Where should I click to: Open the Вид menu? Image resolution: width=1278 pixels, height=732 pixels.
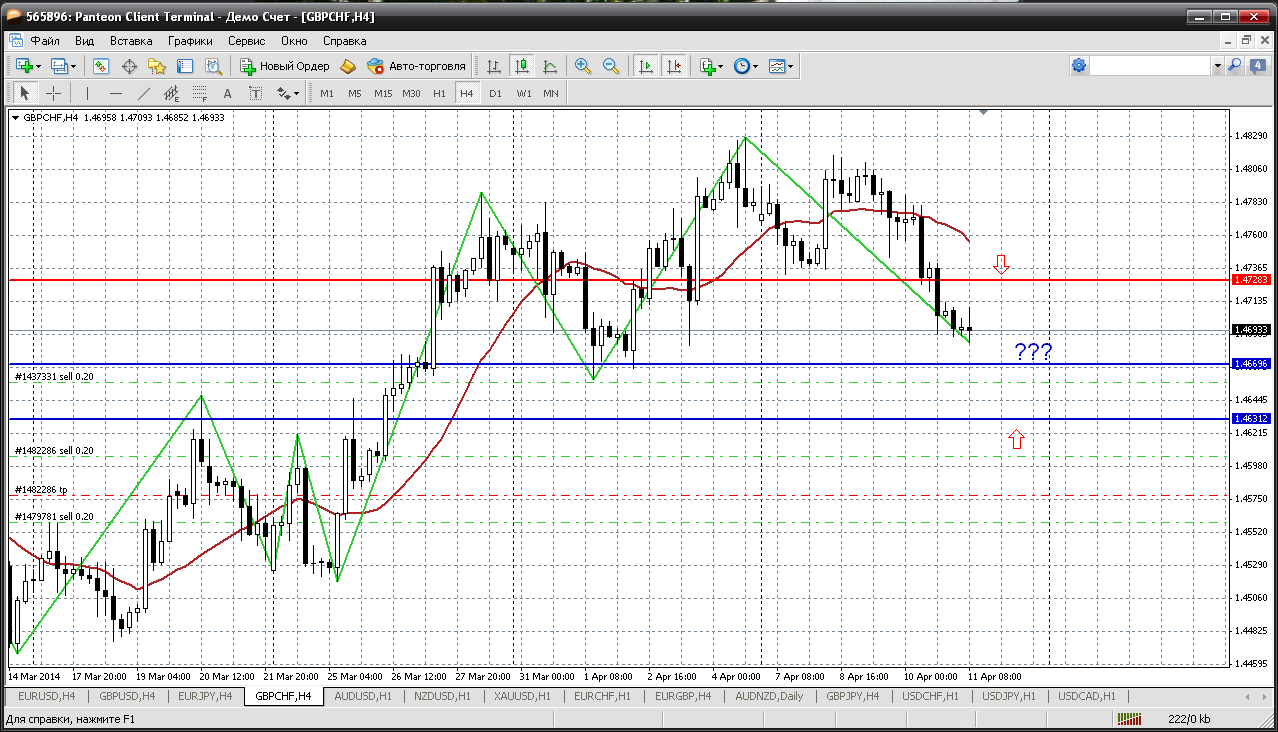[x=84, y=41]
